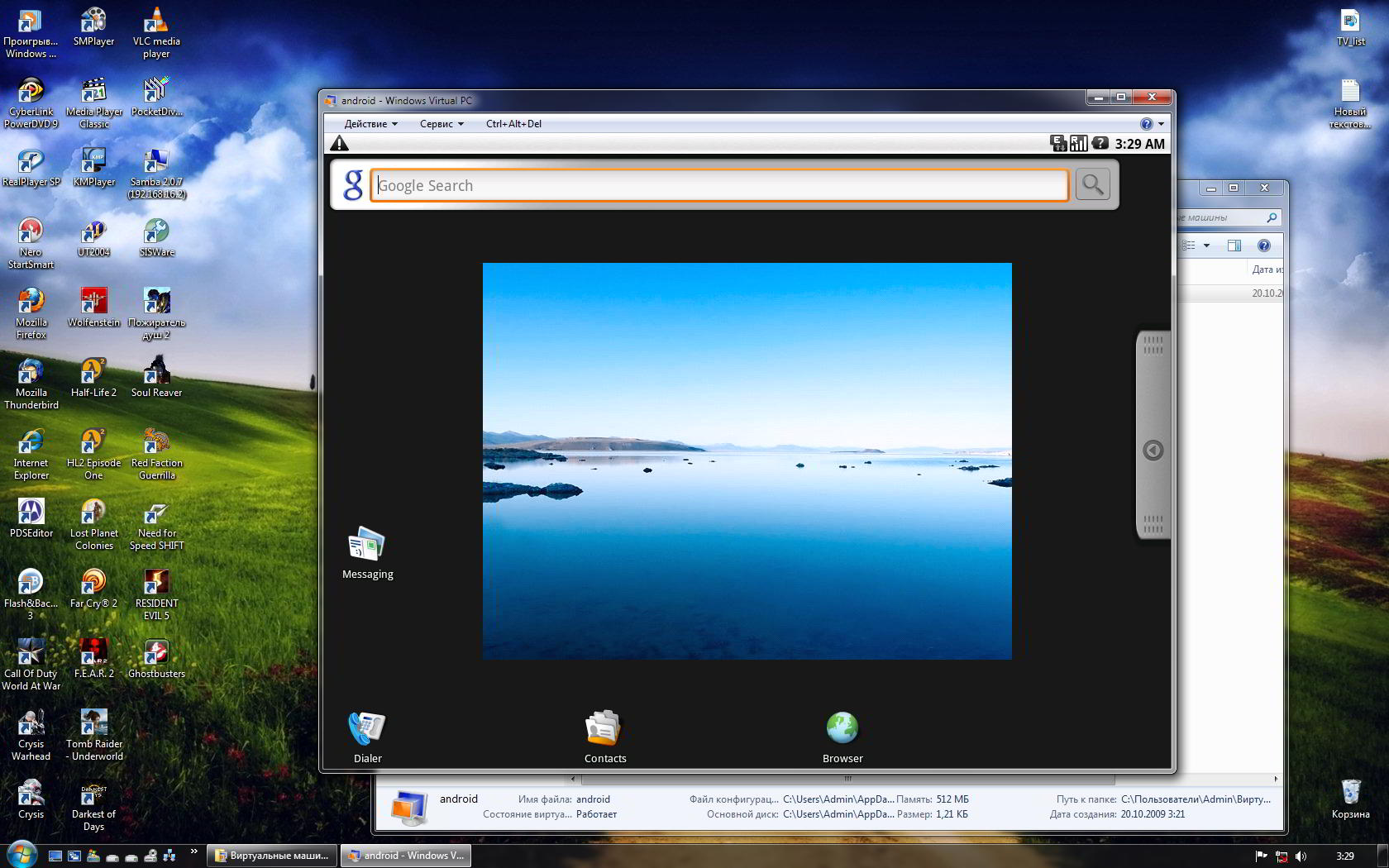Select the Mozilla Firefox desktop icon
This screenshot has height=868, width=1389.
pyautogui.click(x=31, y=314)
